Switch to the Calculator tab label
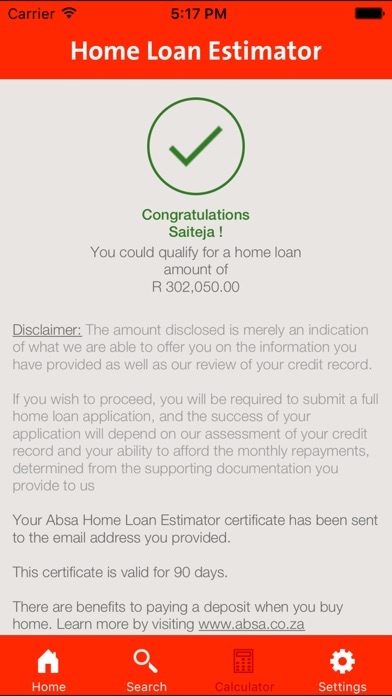 (244, 687)
